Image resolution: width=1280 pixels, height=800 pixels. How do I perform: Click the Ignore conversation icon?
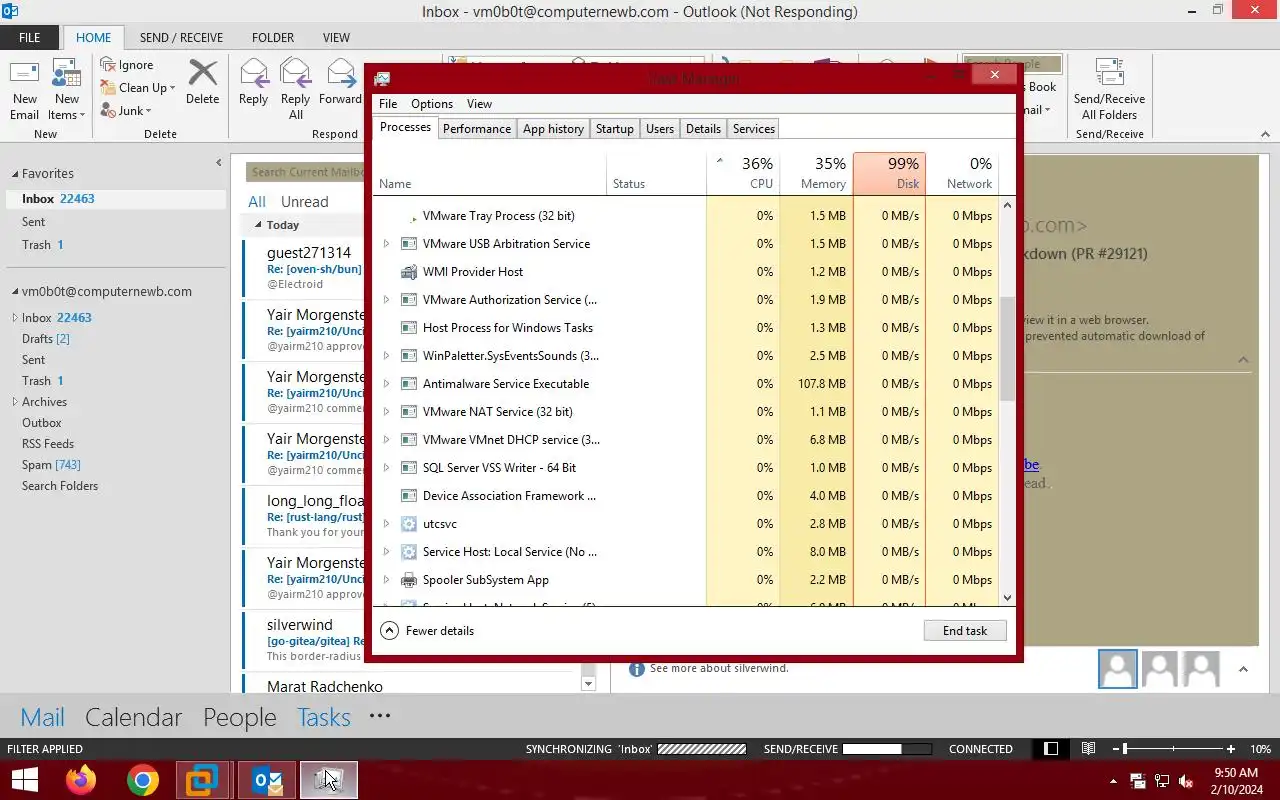pyautogui.click(x=108, y=65)
